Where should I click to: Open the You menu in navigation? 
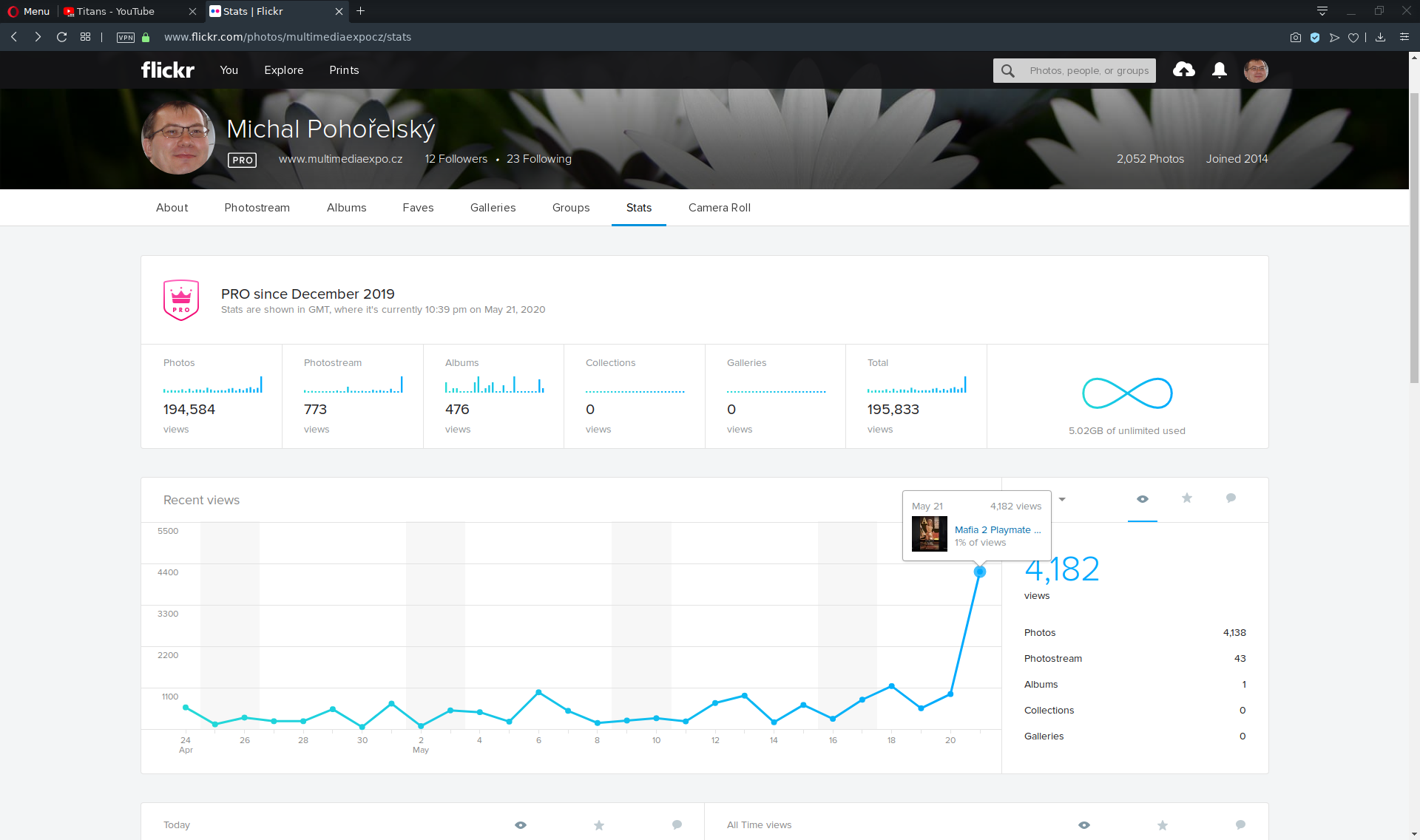(229, 70)
